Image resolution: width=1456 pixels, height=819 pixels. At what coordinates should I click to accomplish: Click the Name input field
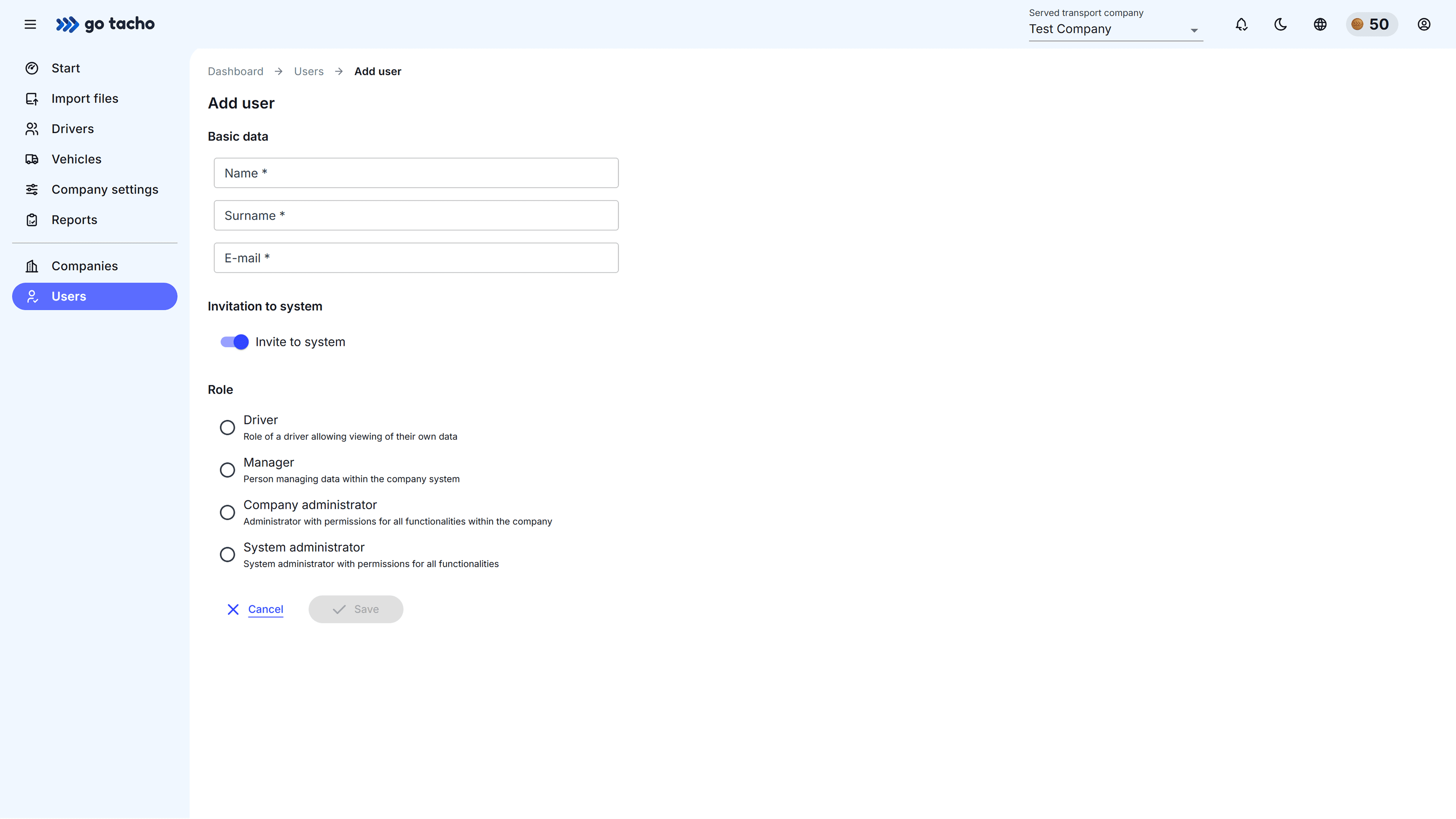[x=416, y=173]
